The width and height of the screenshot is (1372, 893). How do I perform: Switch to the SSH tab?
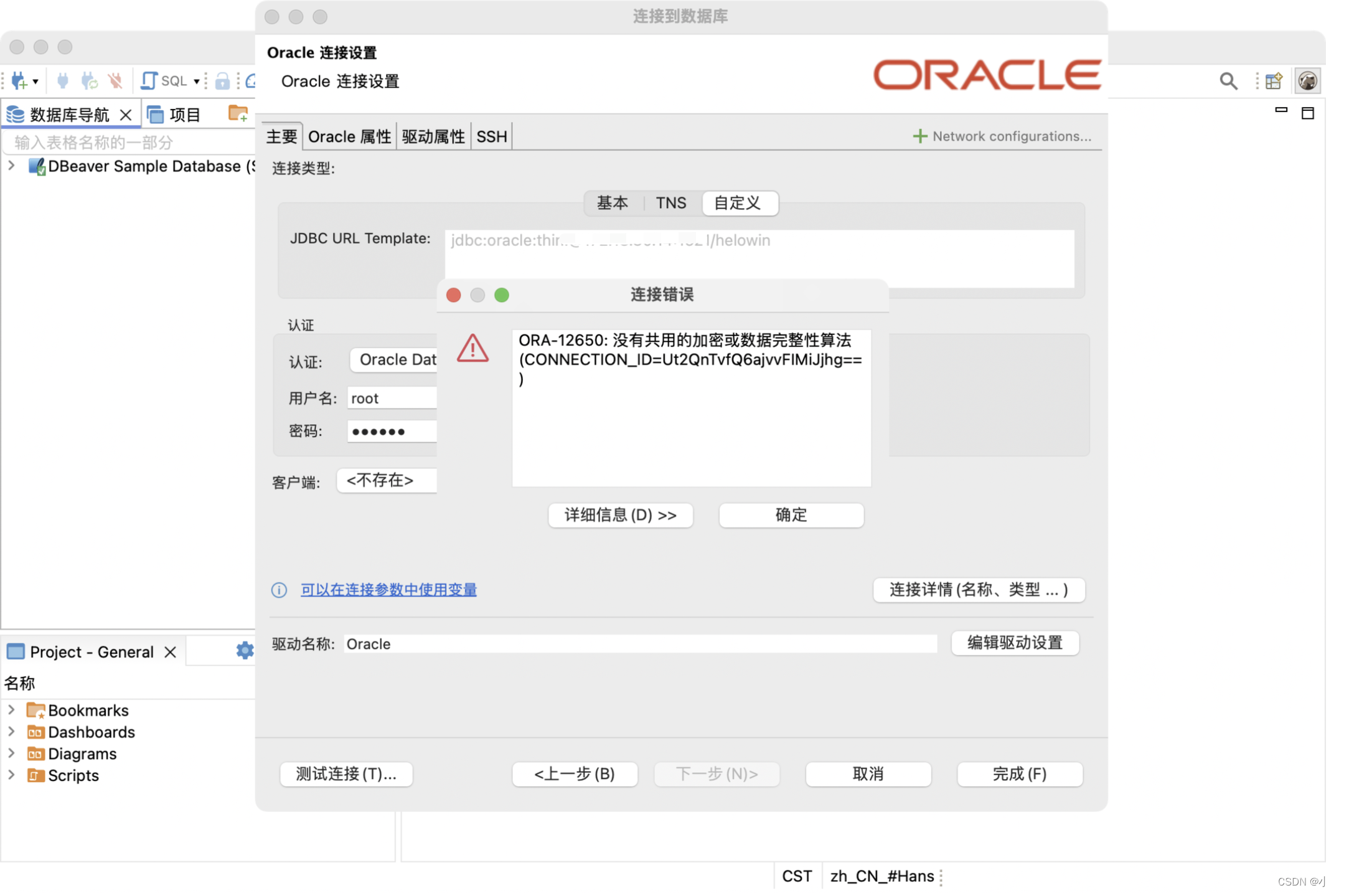pyautogui.click(x=492, y=136)
